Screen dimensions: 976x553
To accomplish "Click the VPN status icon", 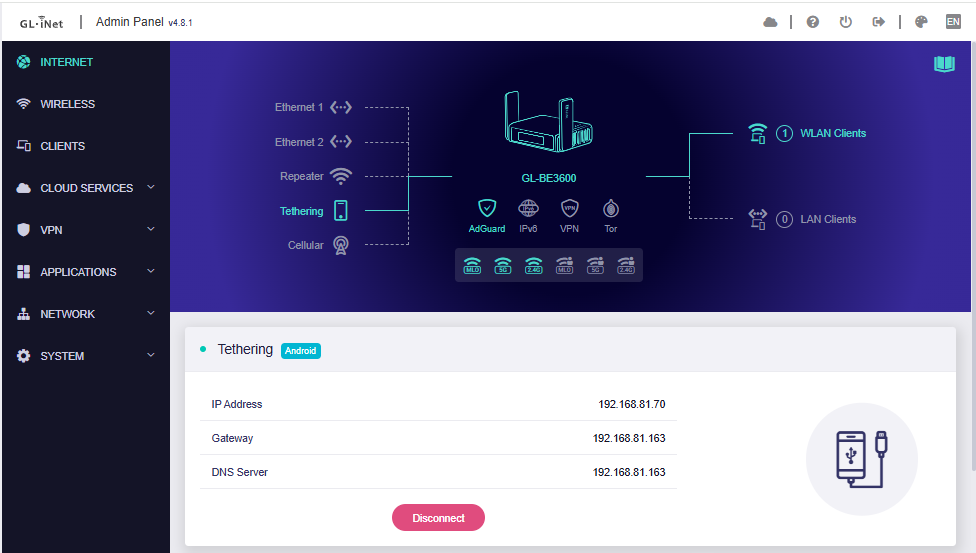I will click(569, 209).
